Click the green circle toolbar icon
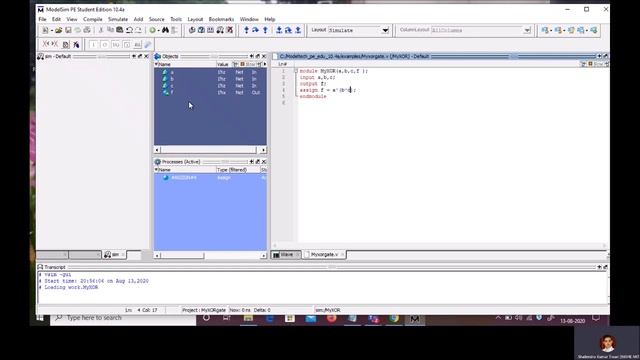 pos(152,30)
